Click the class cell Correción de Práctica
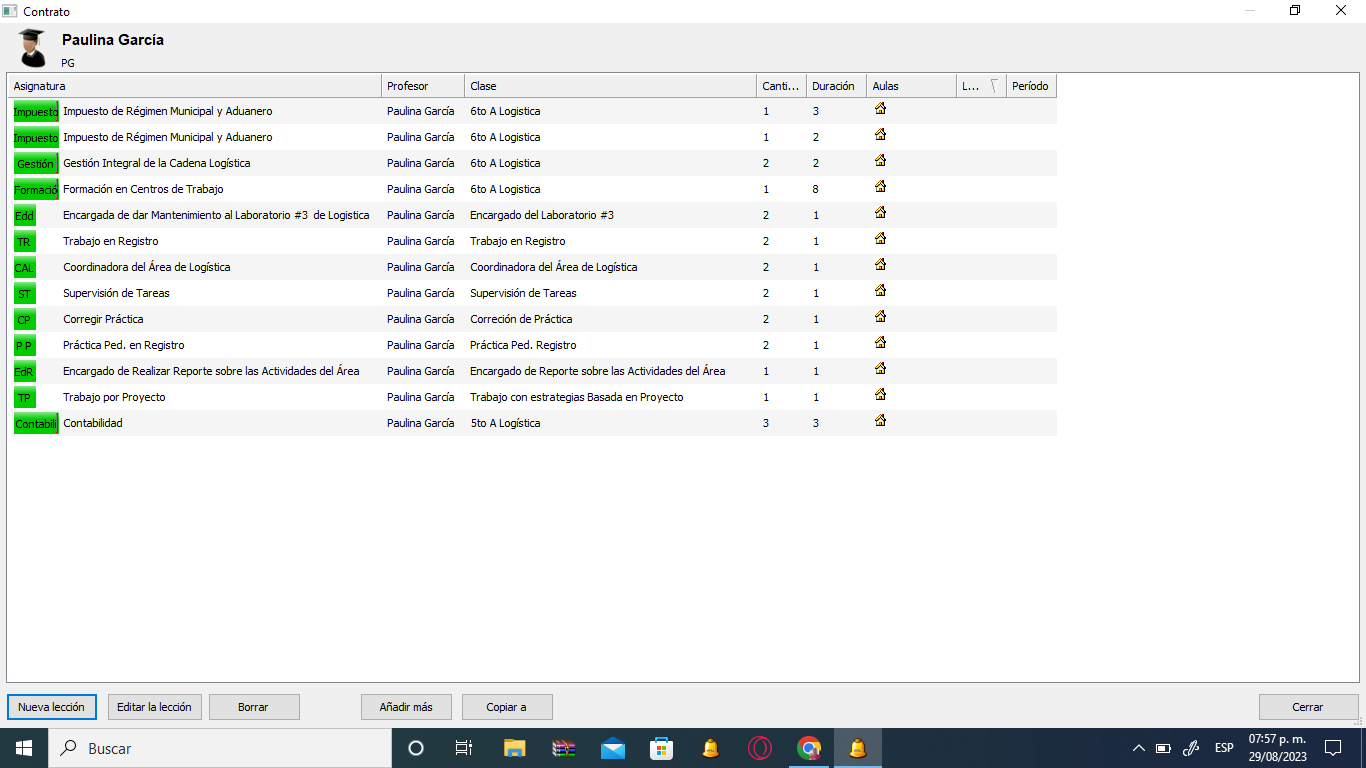This screenshot has width=1366, height=768. pos(521,319)
